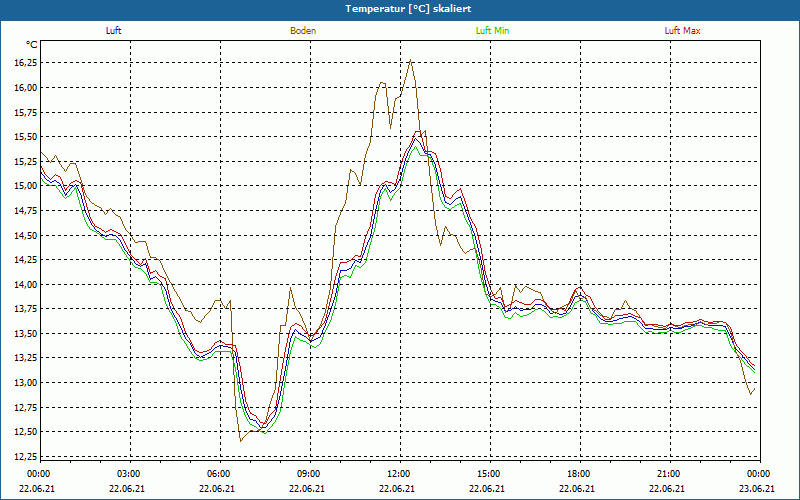The image size is (800, 500).
Task: Click the 15,25 y-axis value
Action: coord(28,161)
